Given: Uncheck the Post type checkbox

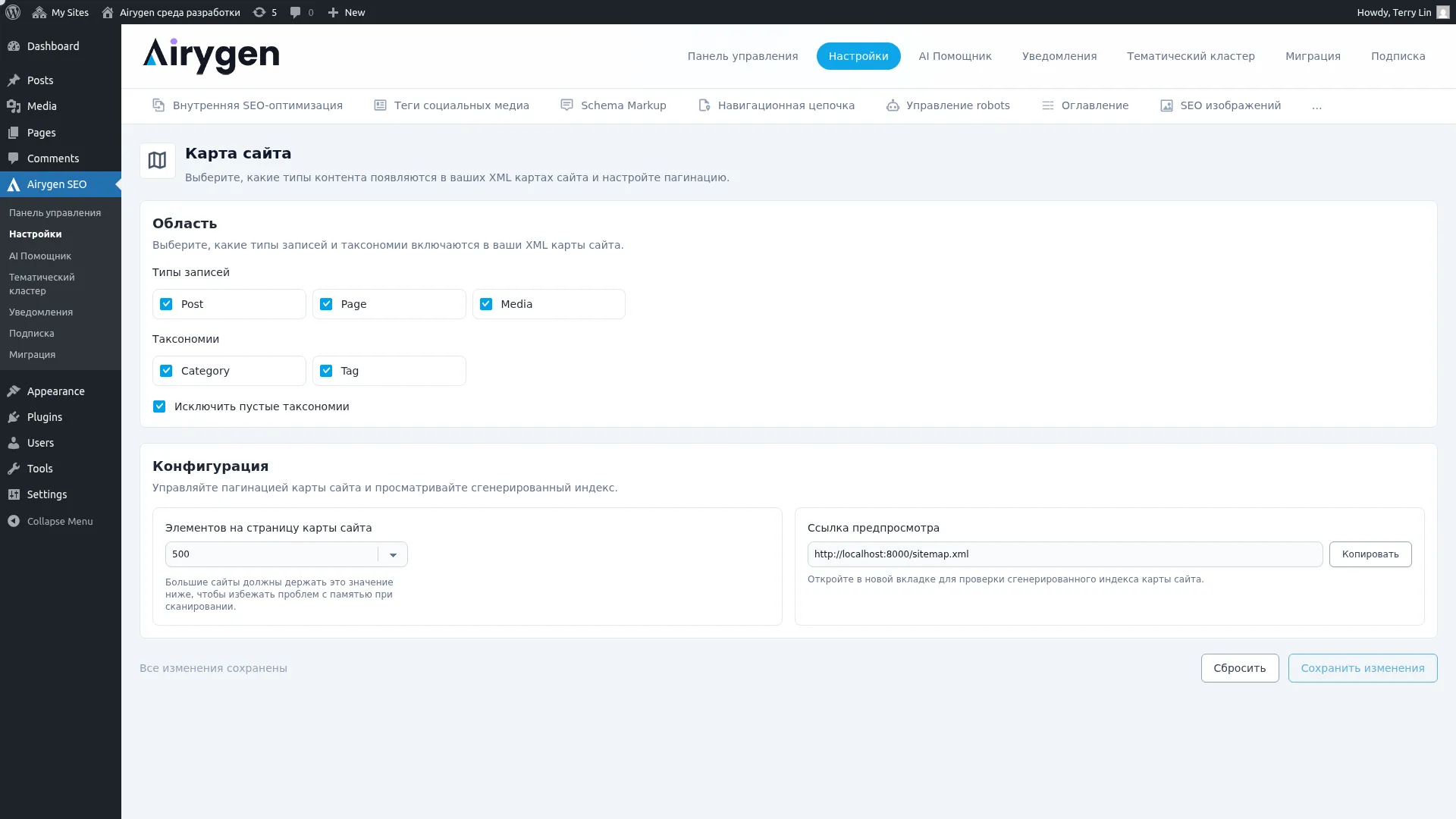Looking at the screenshot, I should pyautogui.click(x=166, y=304).
